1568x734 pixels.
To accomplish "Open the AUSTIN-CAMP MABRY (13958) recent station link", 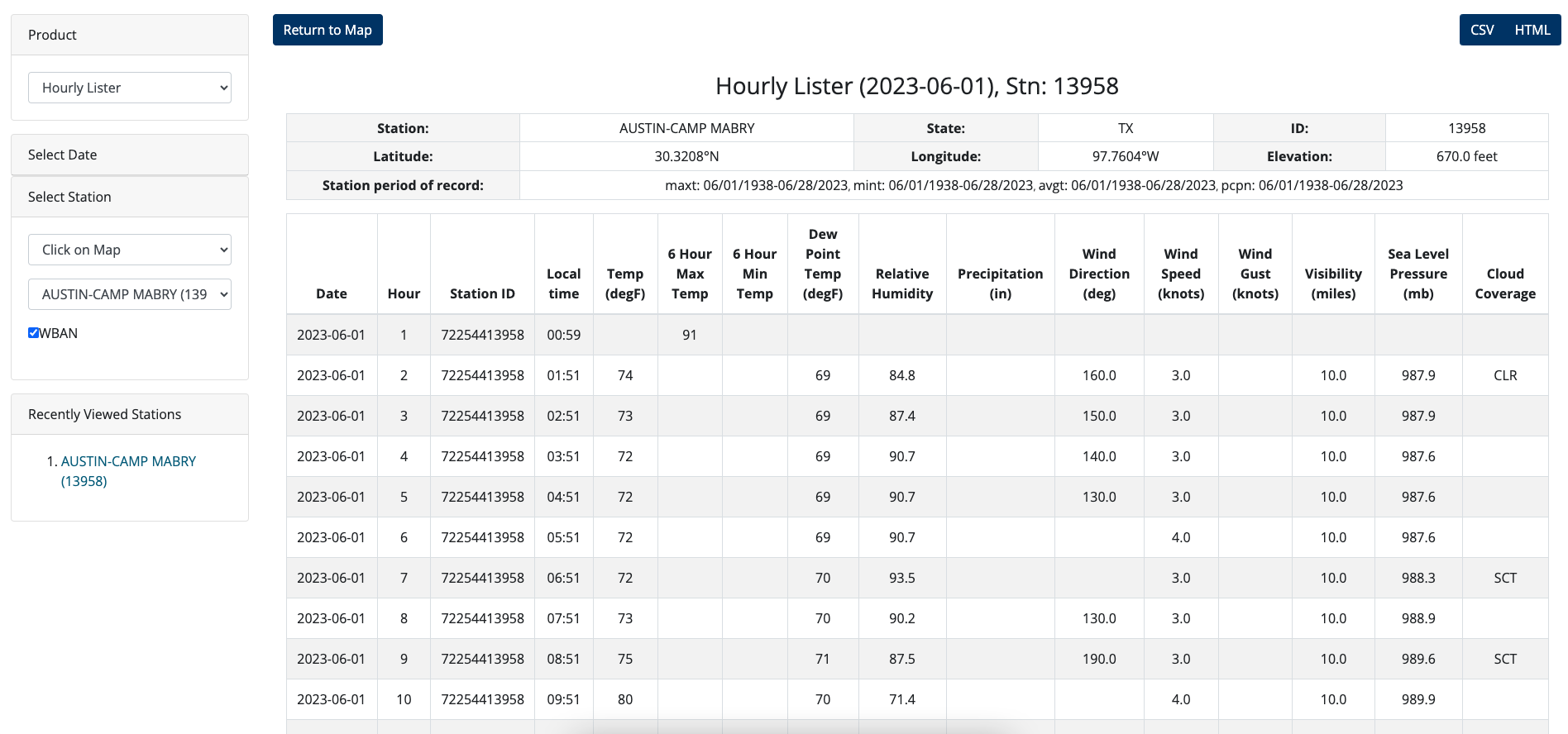I will tap(128, 471).
